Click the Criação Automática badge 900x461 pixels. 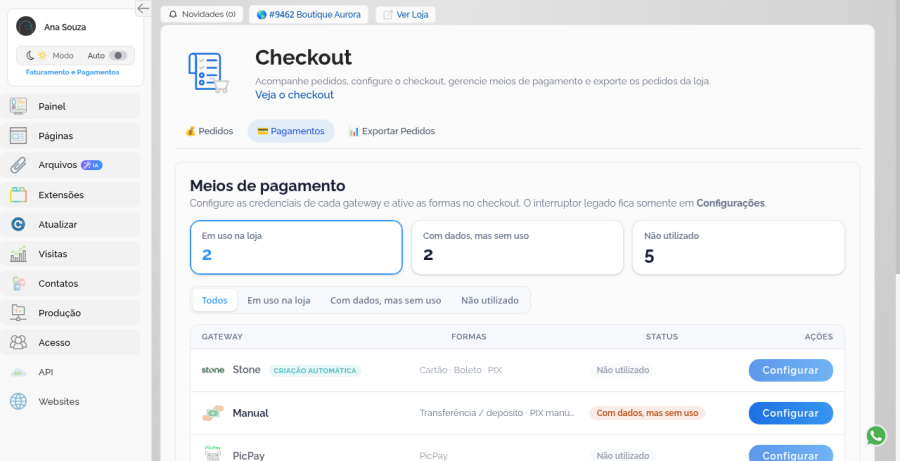[x=315, y=370]
